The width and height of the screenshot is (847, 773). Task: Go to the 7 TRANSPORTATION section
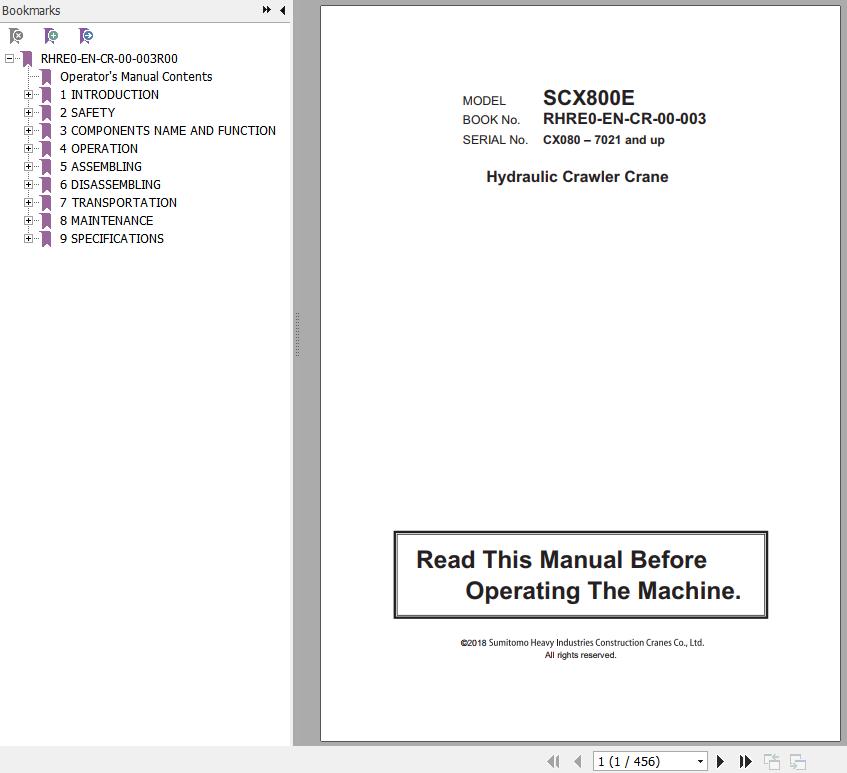click(118, 203)
